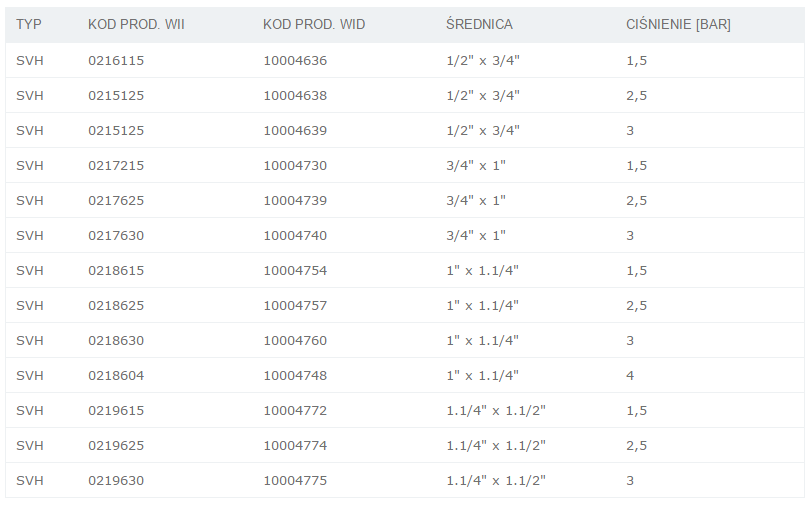This screenshot has height=506, width=812.
Task: Select product code 10004772
Action: tap(295, 410)
